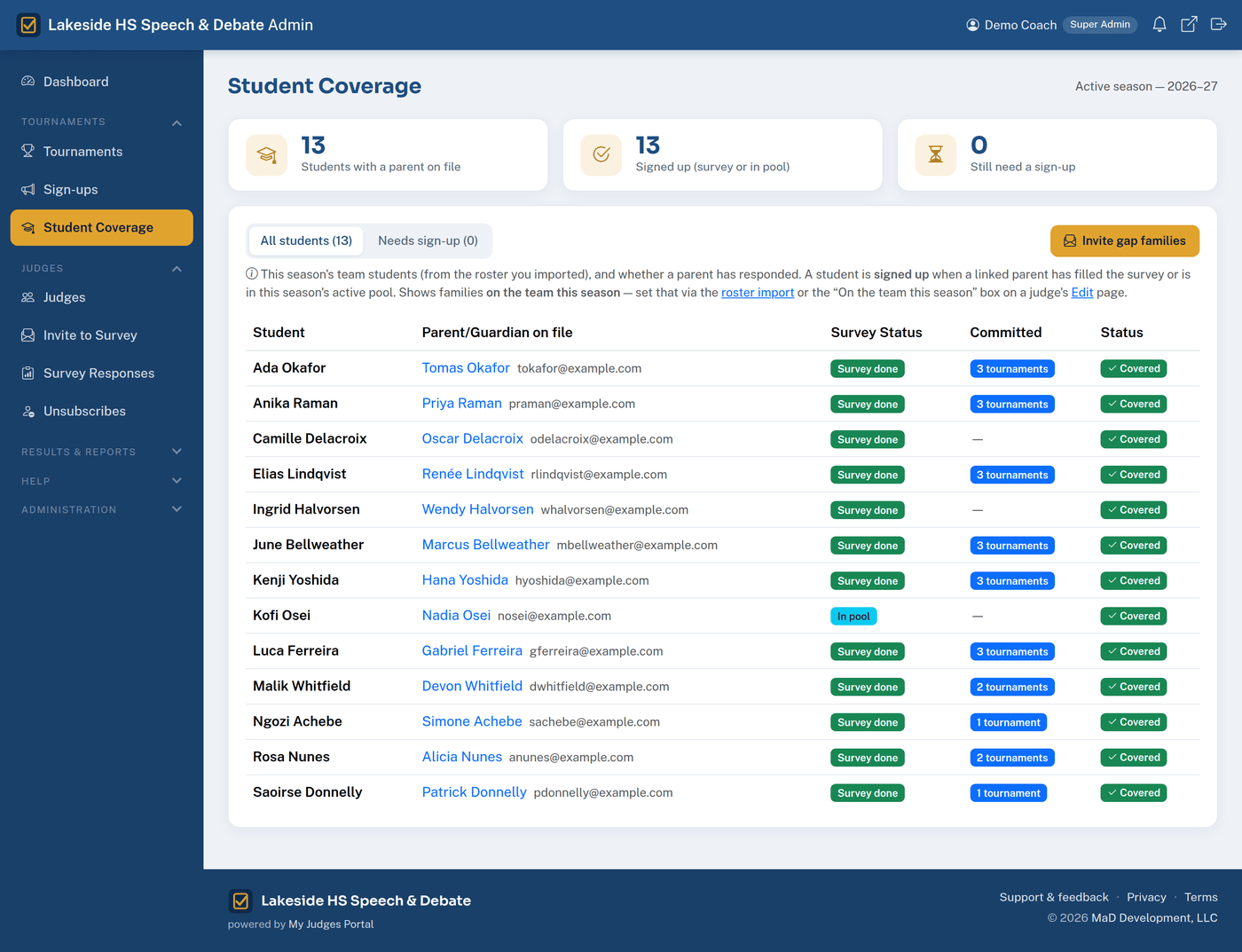Open the Edit link in the description

point(1082,293)
